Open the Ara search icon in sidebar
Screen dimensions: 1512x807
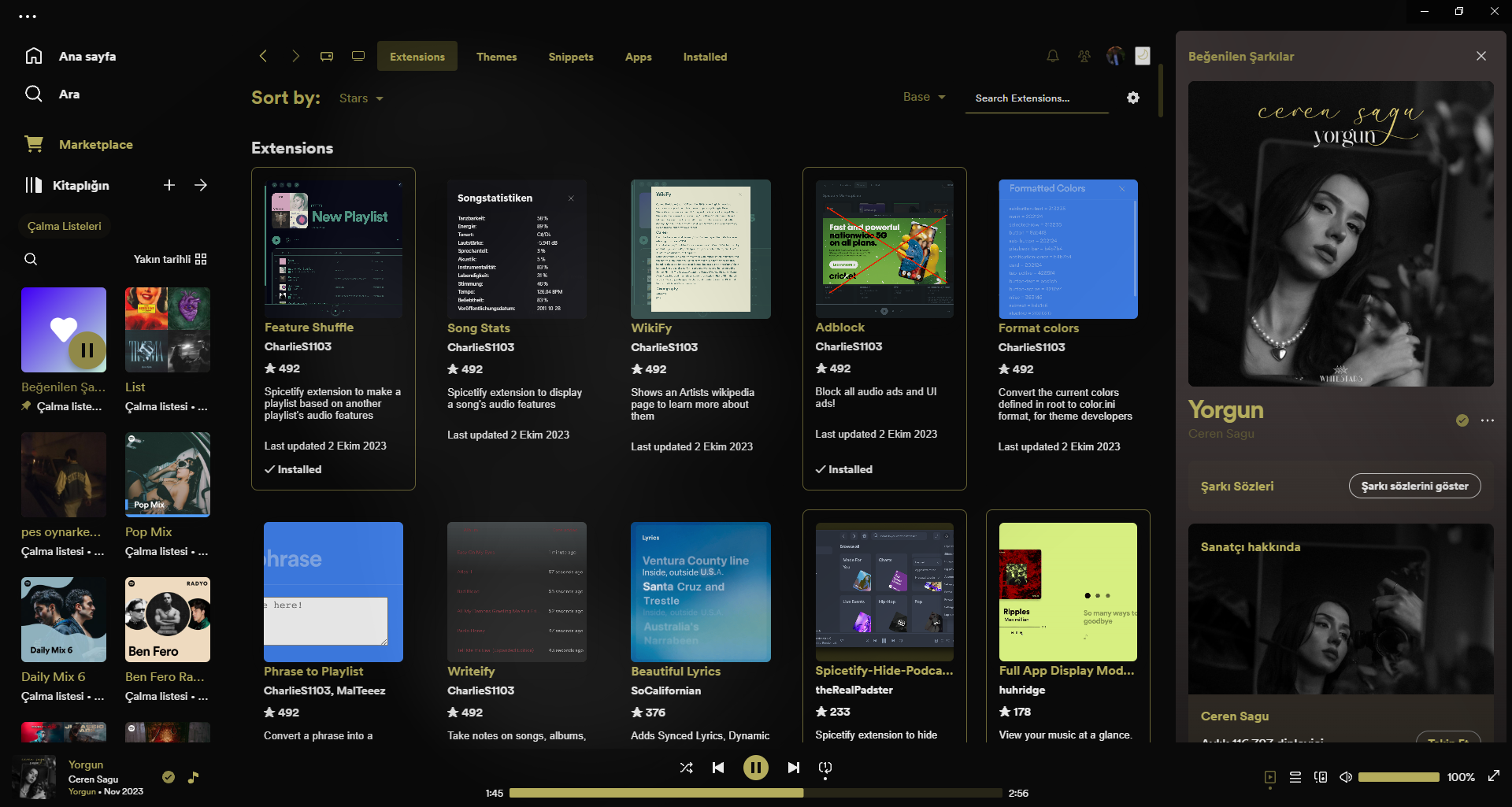34,94
